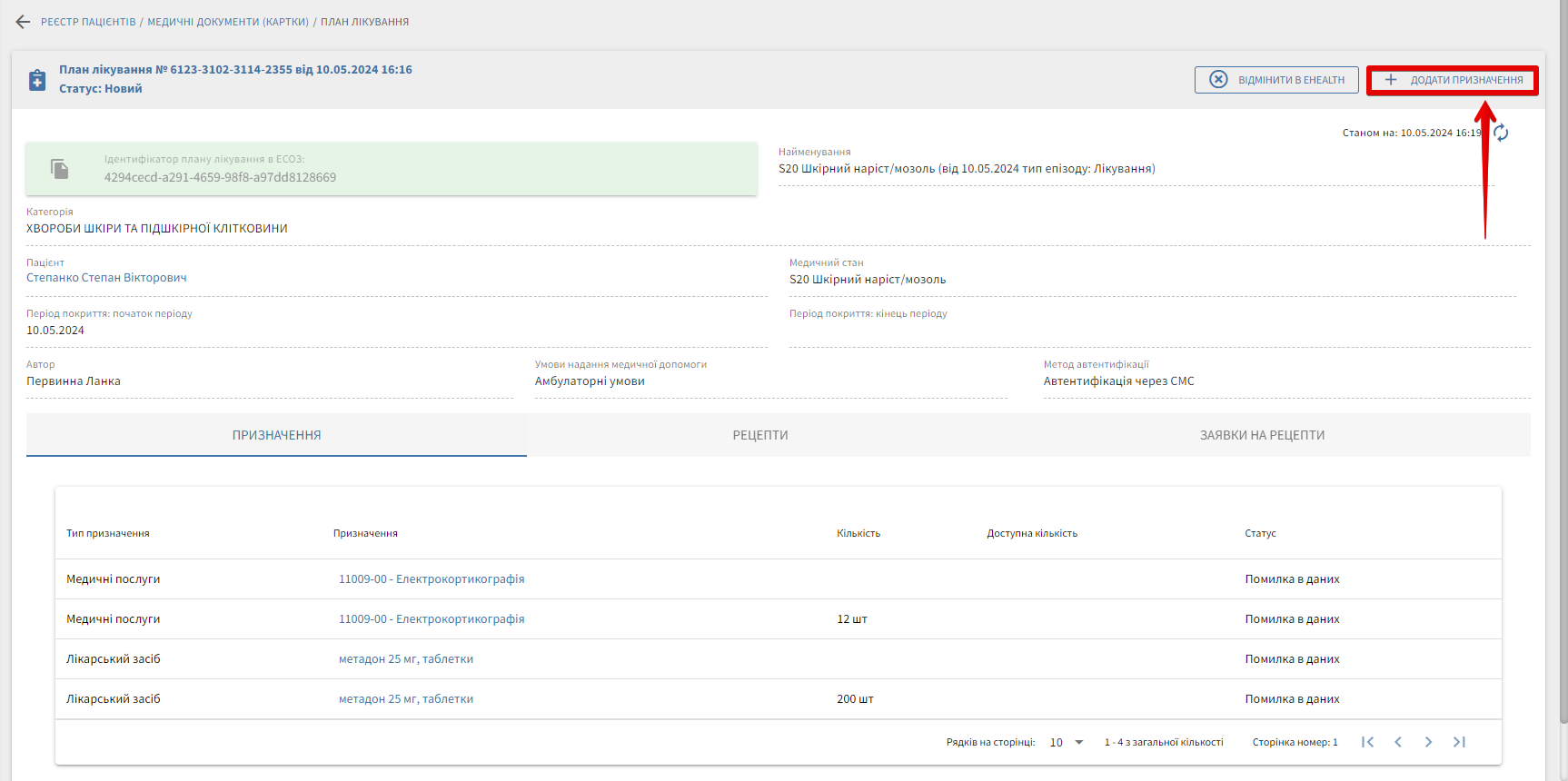Click the treatment plan clipboard icon

pyautogui.click(x=37, y=80)
